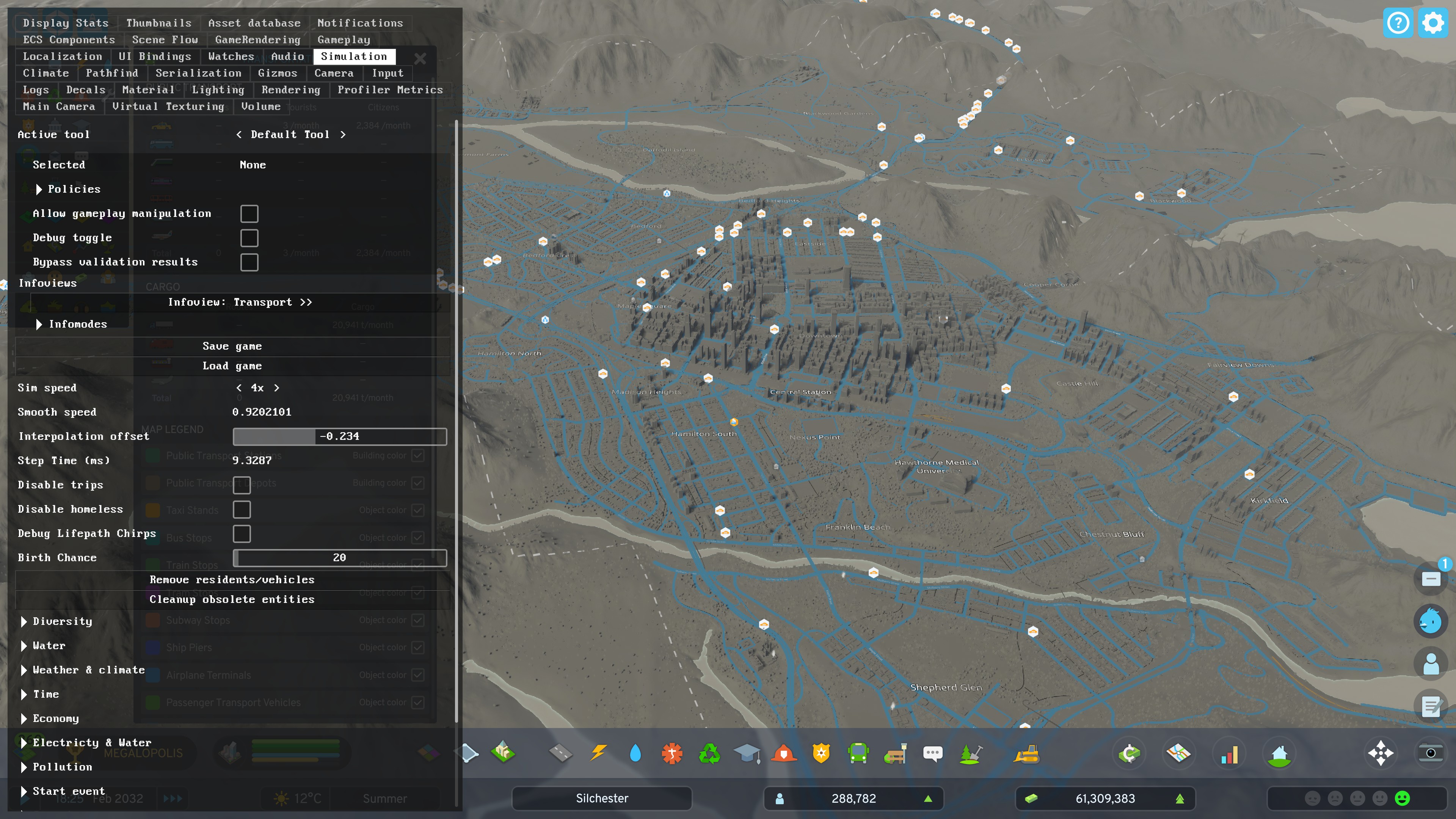Screen dimensions: 1456x819
Task: Open the Chirper bird icon
Action: (1431, 621)
